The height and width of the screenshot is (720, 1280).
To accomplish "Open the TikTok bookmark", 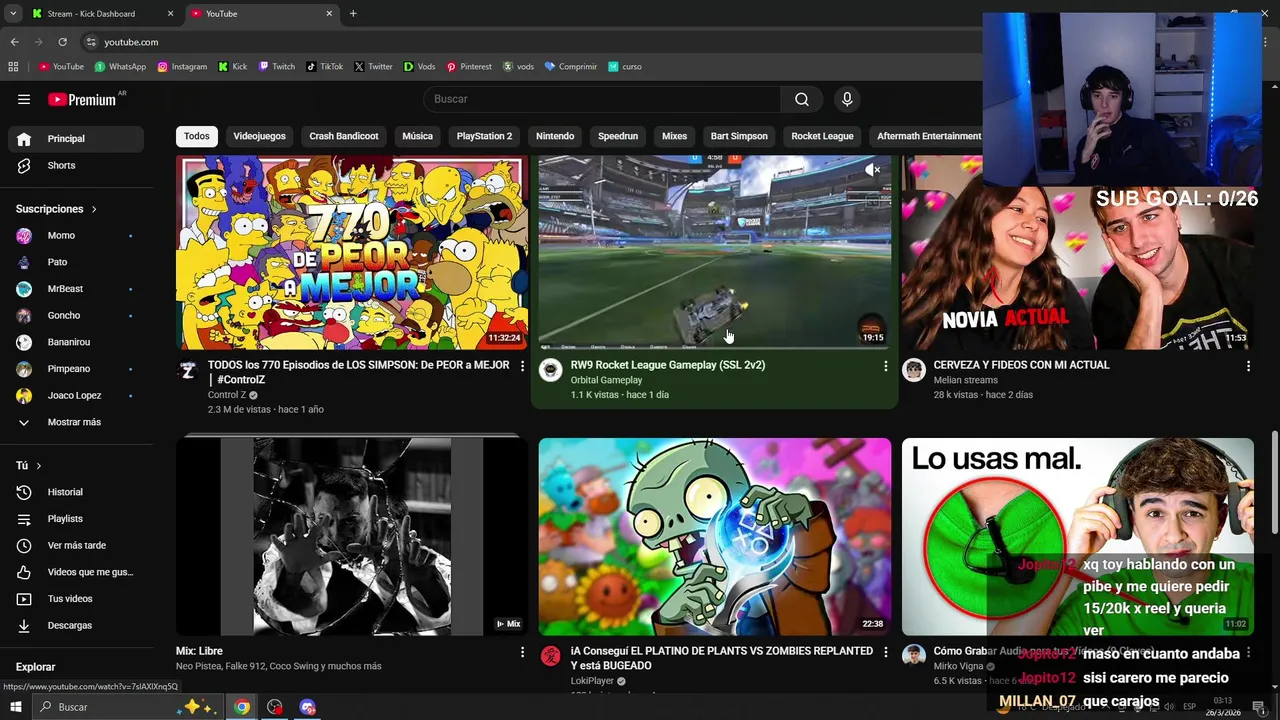I will (x=325, y=67).
